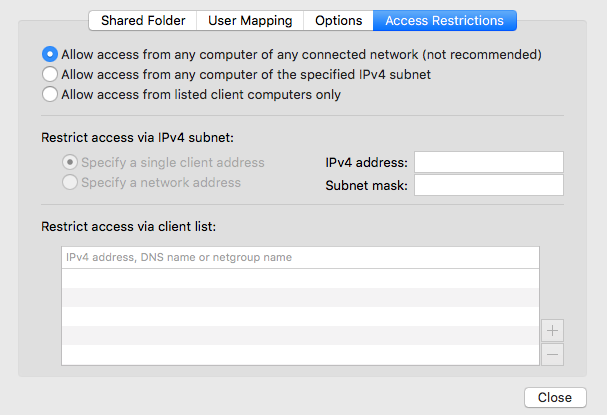Focus the Subnet mask field
This screenshot has height=415, width=607.
[x=489, y=185]
